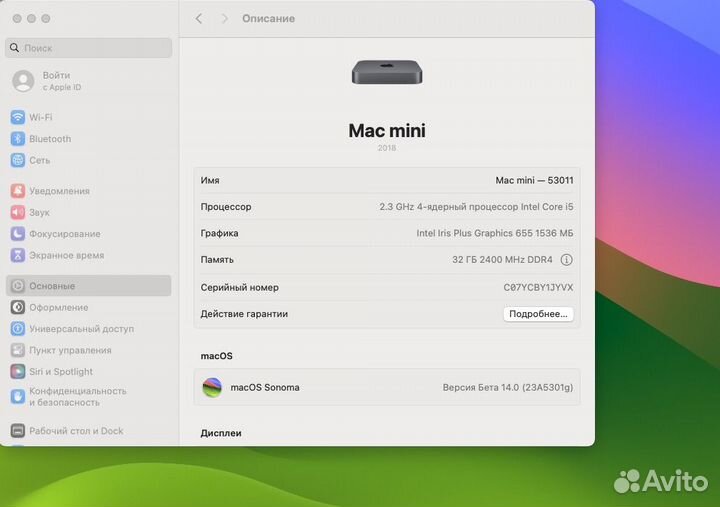Click serial number C07YCBY1JYVX
This screenshot has width=720, height=507.
click(538, 287)
